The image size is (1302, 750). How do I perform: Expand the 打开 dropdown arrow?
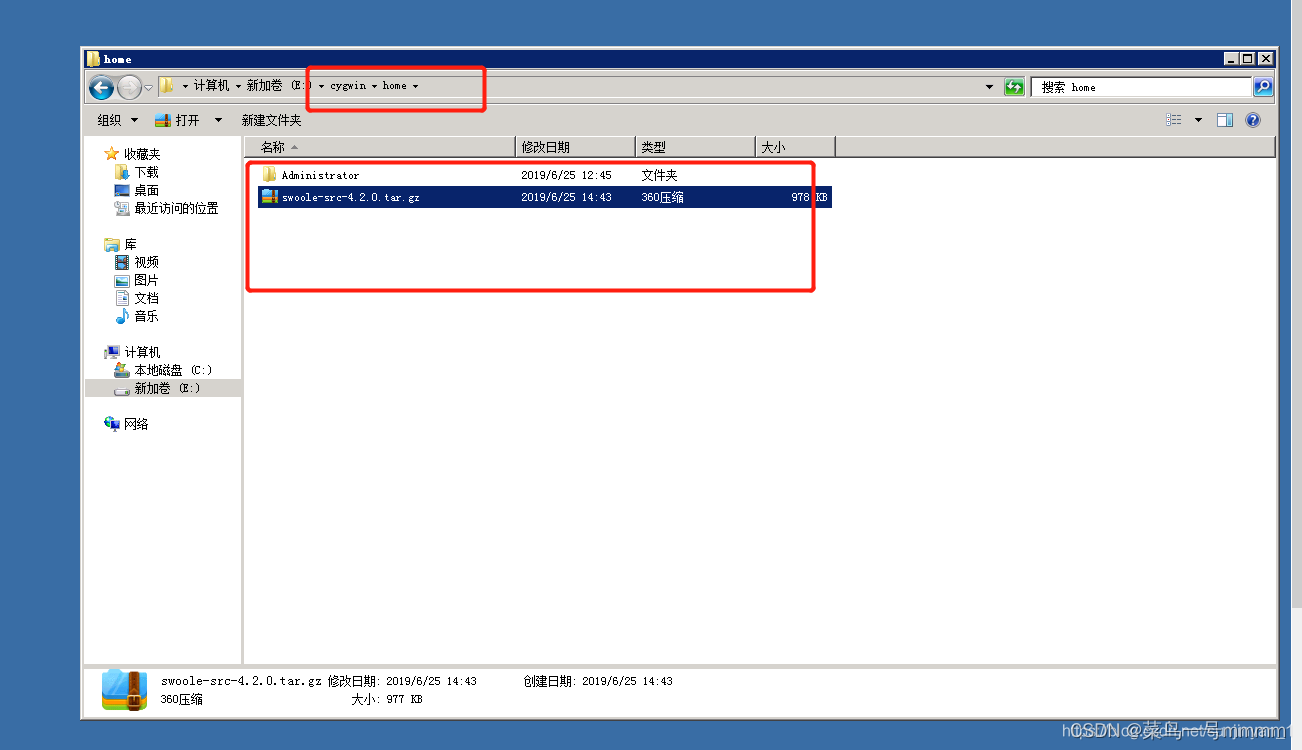[x=219, y=120]
